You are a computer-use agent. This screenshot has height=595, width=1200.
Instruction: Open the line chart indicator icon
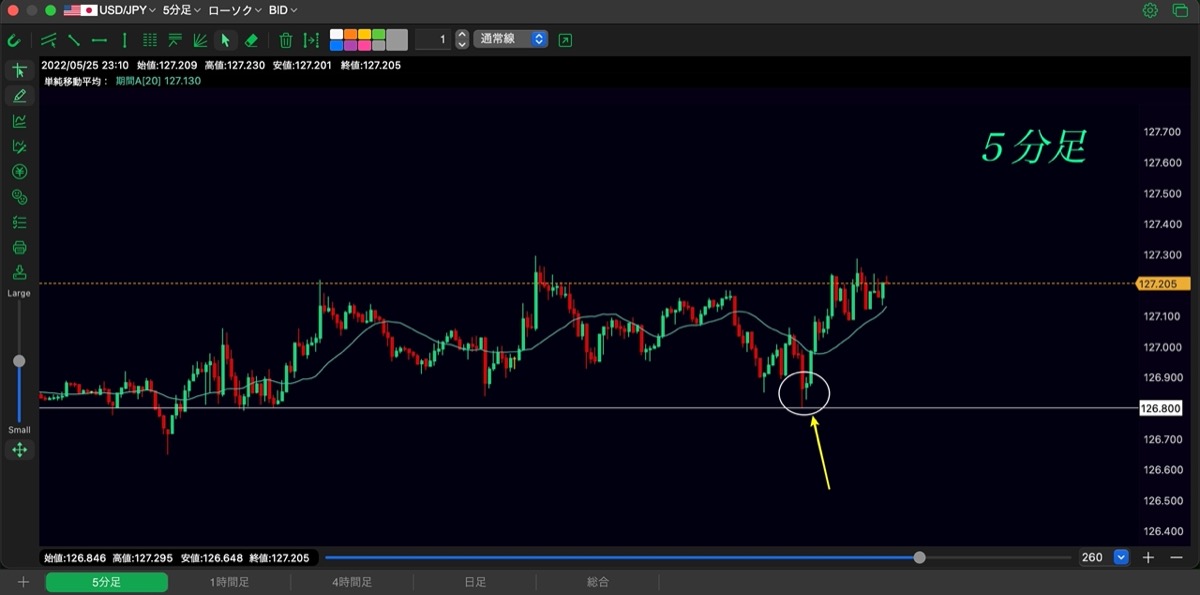click(x=19, y=121)
